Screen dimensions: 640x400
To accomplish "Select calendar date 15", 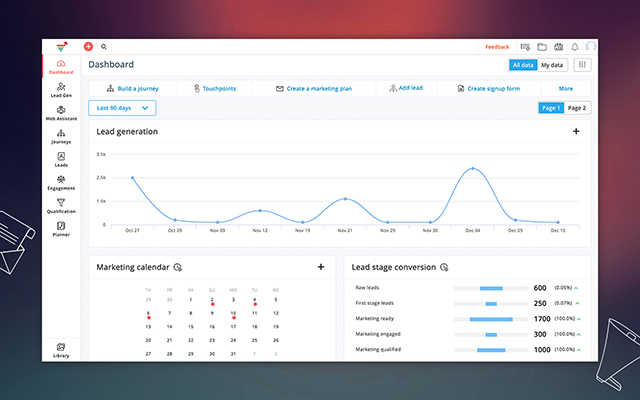I will pyautogui.click(x=191, y=327).
